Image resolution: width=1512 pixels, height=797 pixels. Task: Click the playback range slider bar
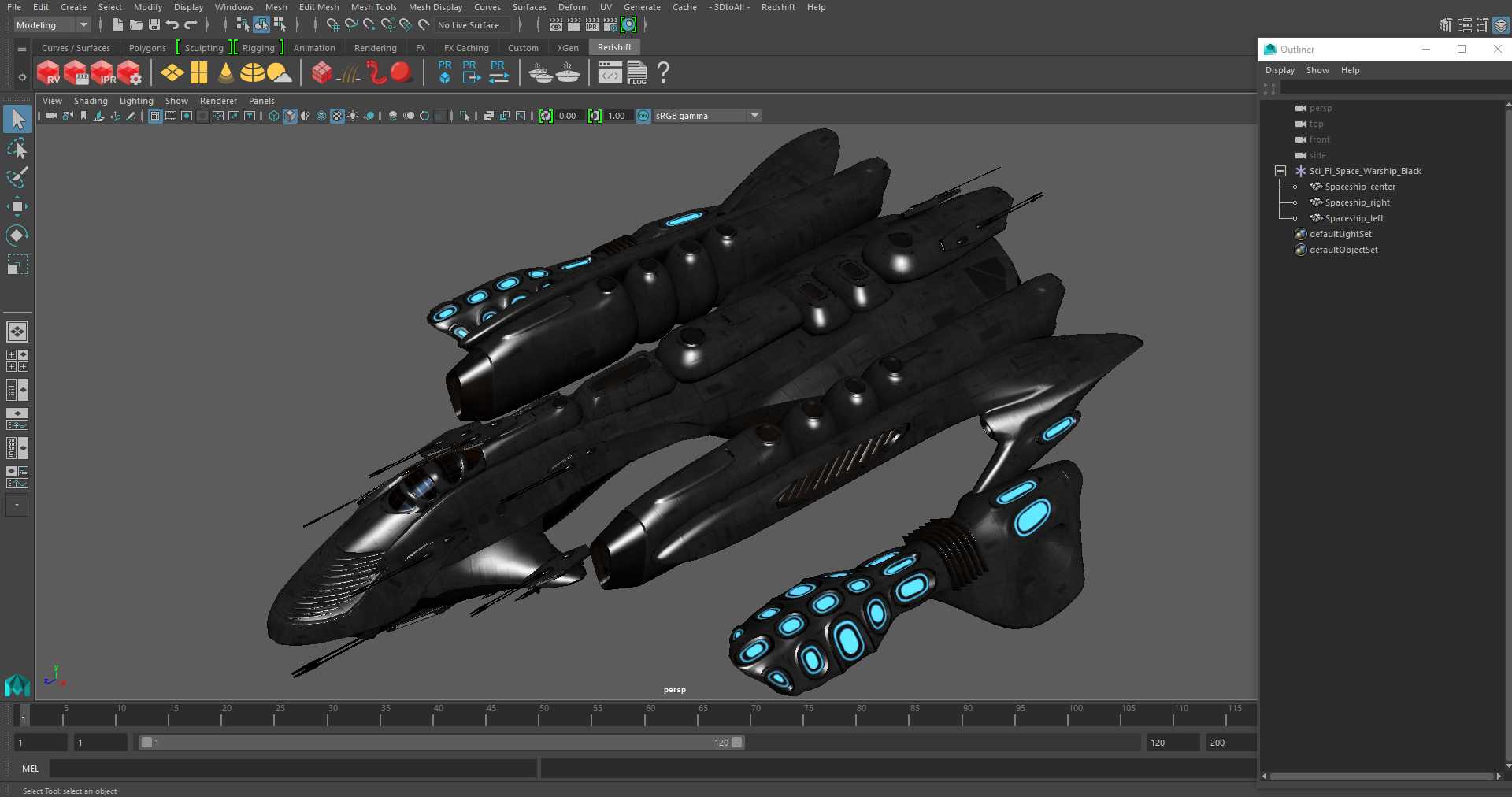[x=441, y=743]
